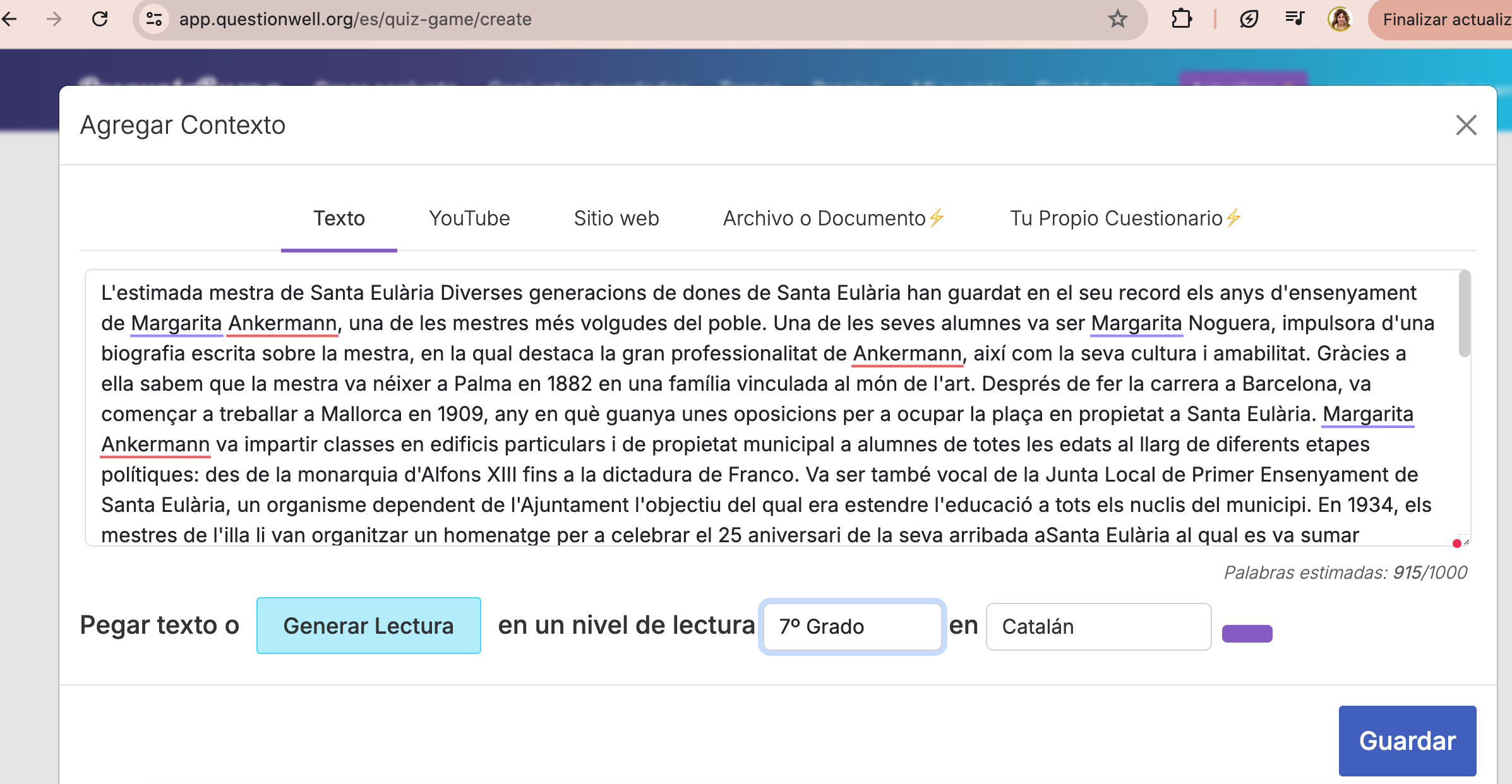Reload the current page
The width and height of the screenshot is (1512, 784).
101,20
